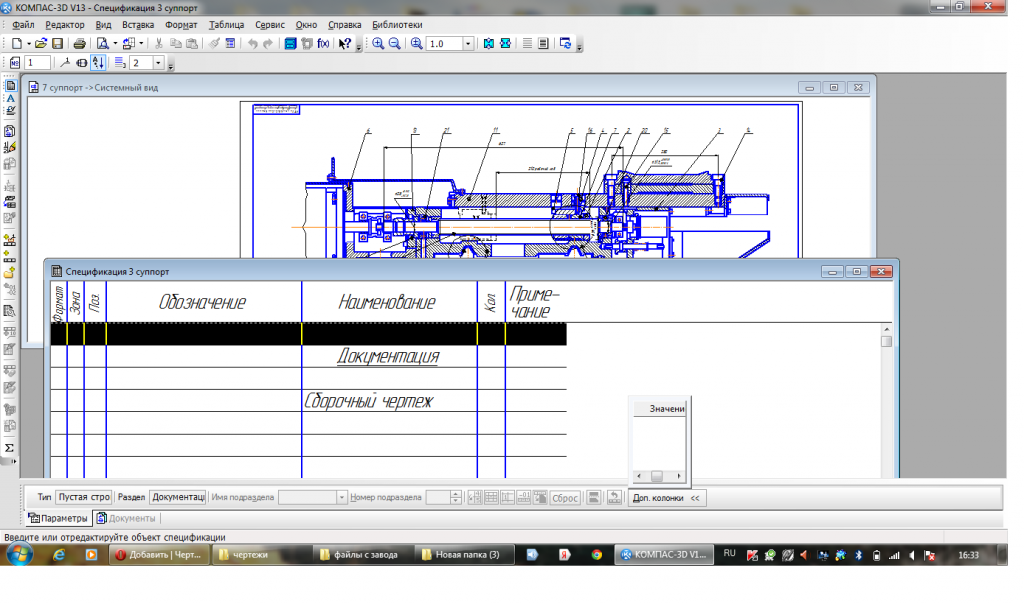Expand the dropdown for value 2 in second toolbar

pos(158,63)
